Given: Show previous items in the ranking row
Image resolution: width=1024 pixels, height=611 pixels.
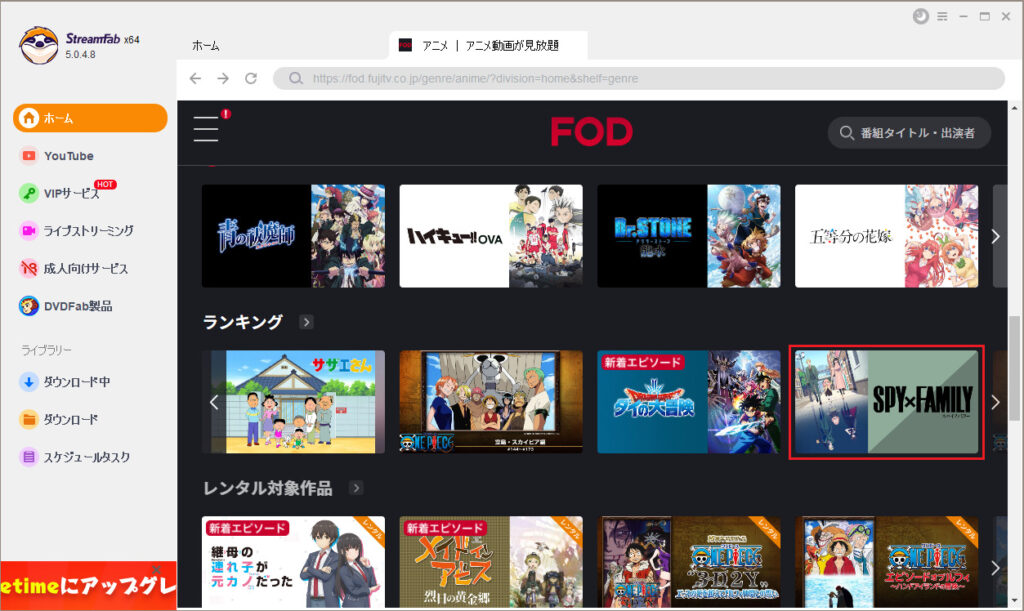Looking at the screenshot, I should [214, 402].
